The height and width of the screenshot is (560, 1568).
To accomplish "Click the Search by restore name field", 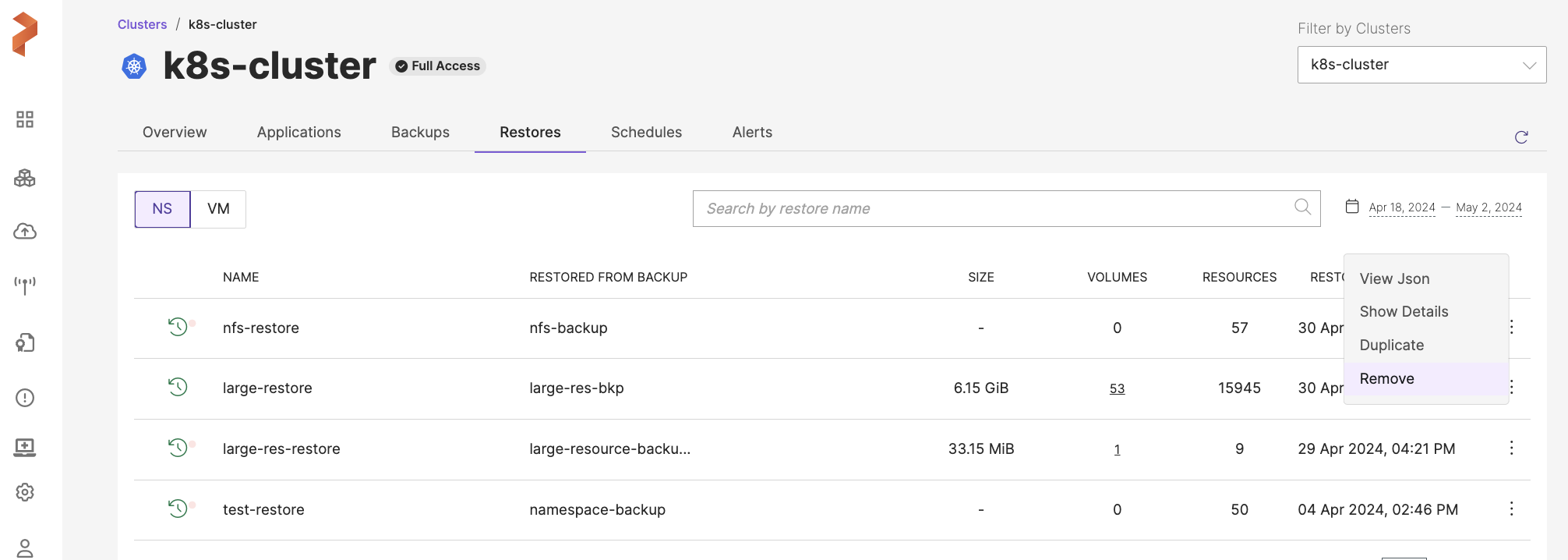I will click(x=990, y=209).
